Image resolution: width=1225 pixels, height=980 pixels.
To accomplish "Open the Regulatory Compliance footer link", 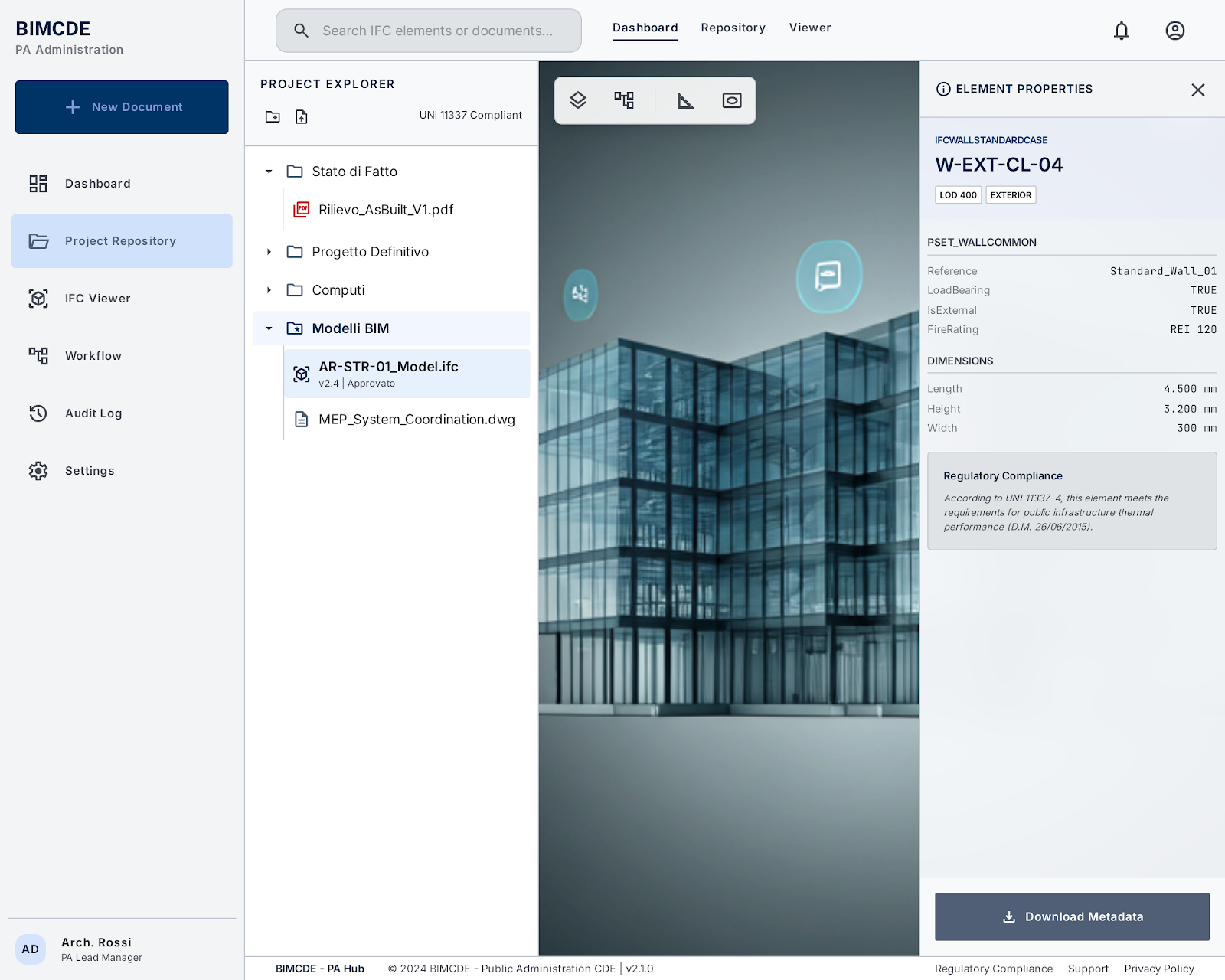I will [x=994, y=969].
